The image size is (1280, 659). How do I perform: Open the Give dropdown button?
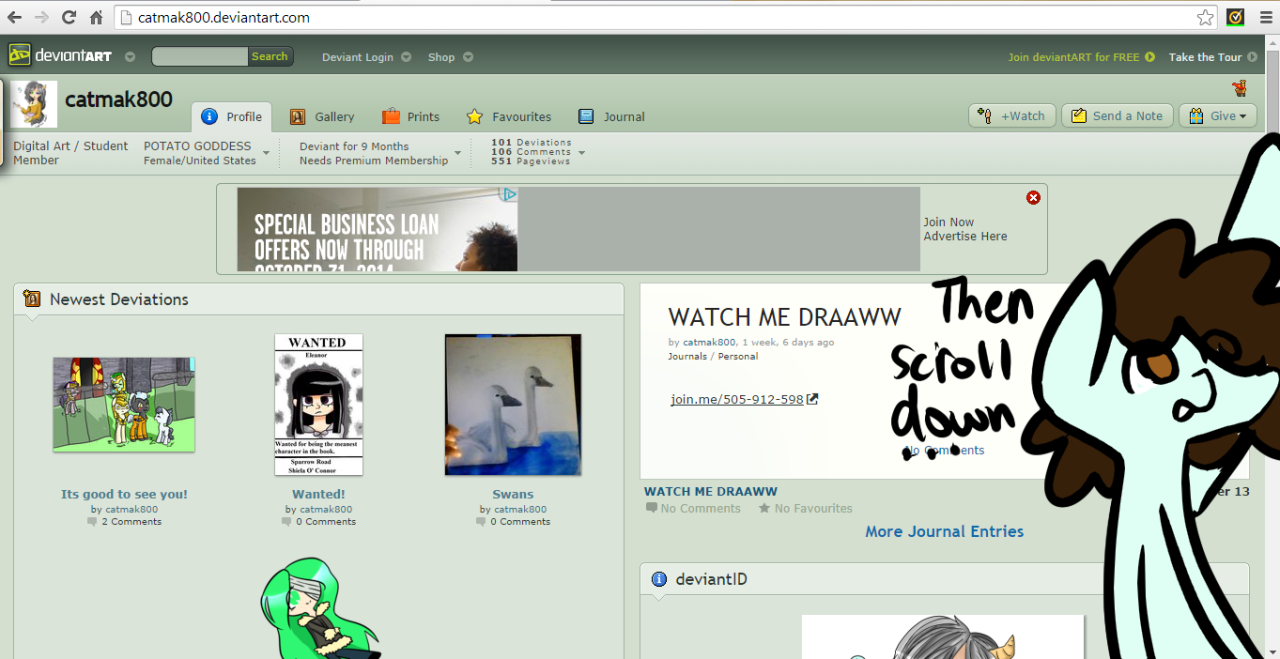click(1218, 116)
